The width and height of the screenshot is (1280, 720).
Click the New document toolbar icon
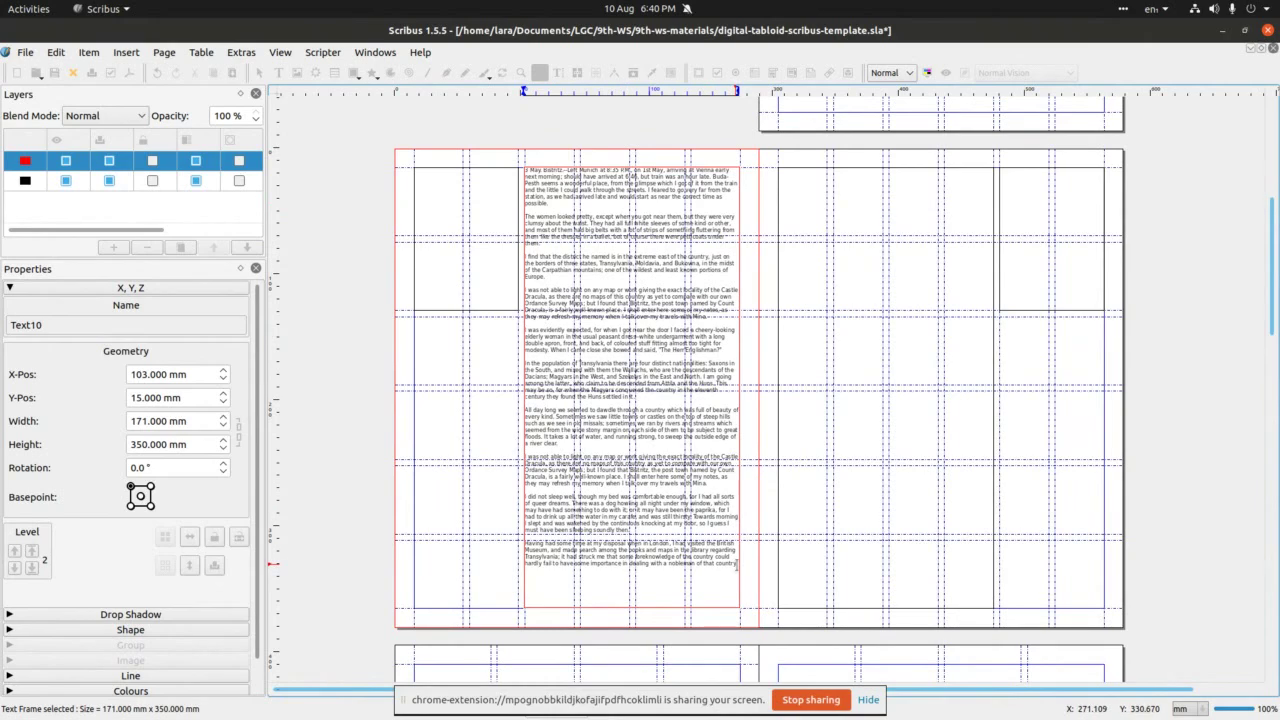[16, 73]
